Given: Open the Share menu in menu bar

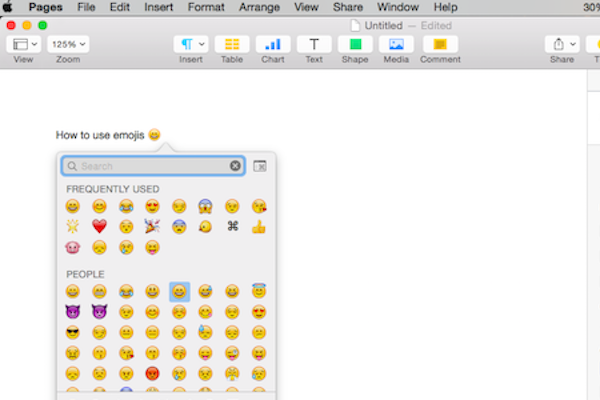Looking at the screenshot, I should [347, 7].
